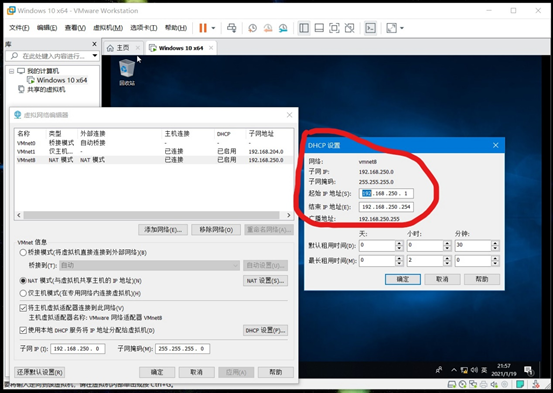Open the guest Action Center notification icon
553x393 pixels.
click(528, 370)
